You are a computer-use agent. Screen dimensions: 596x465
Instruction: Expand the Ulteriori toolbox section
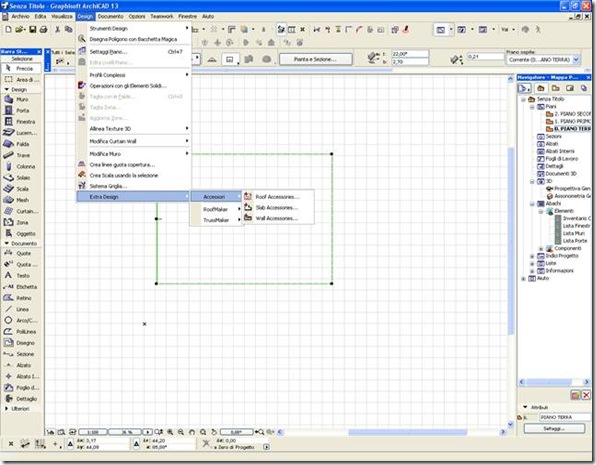point(6,408)
